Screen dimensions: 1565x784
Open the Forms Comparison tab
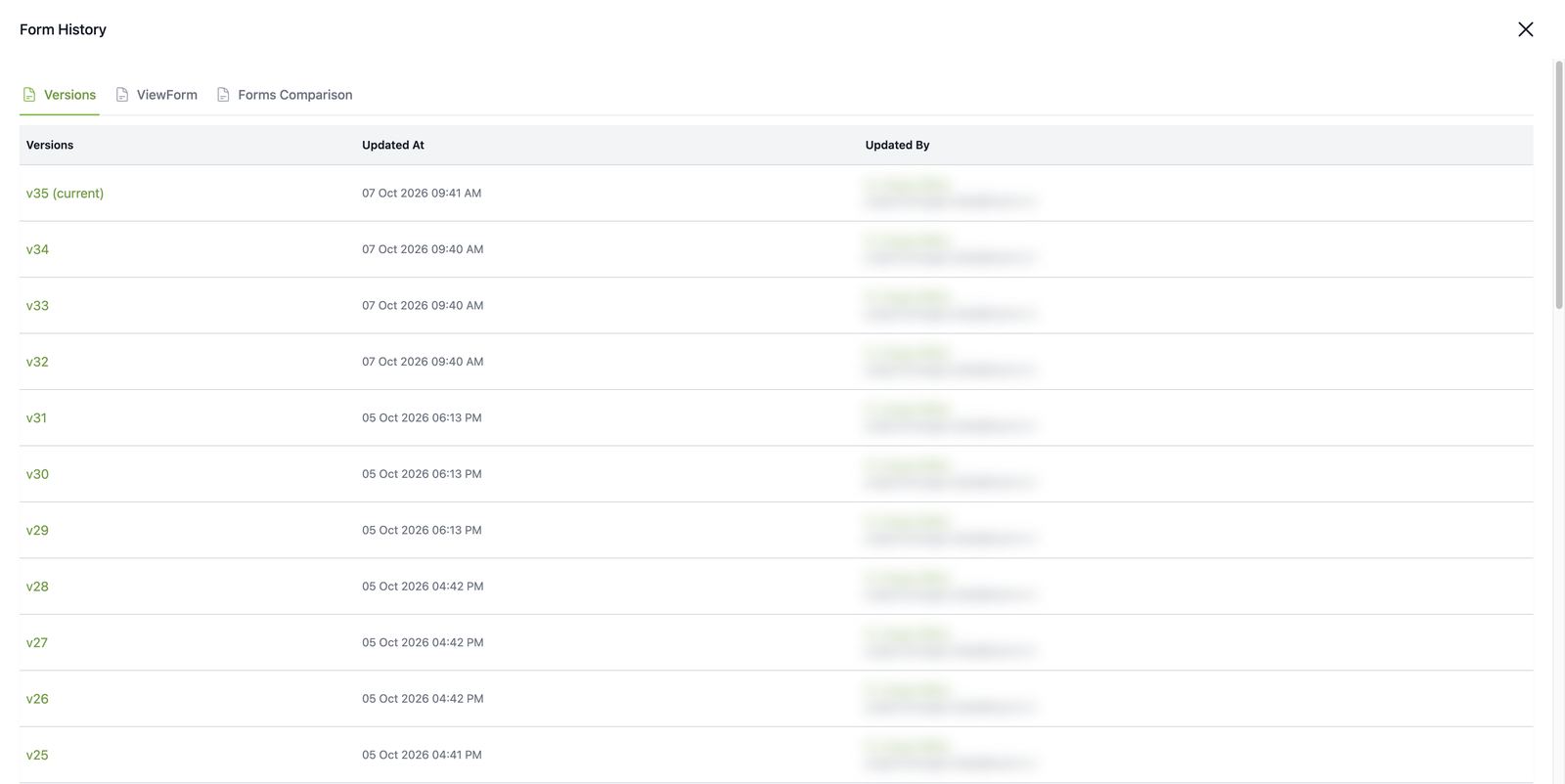click(x=285, y=95)
